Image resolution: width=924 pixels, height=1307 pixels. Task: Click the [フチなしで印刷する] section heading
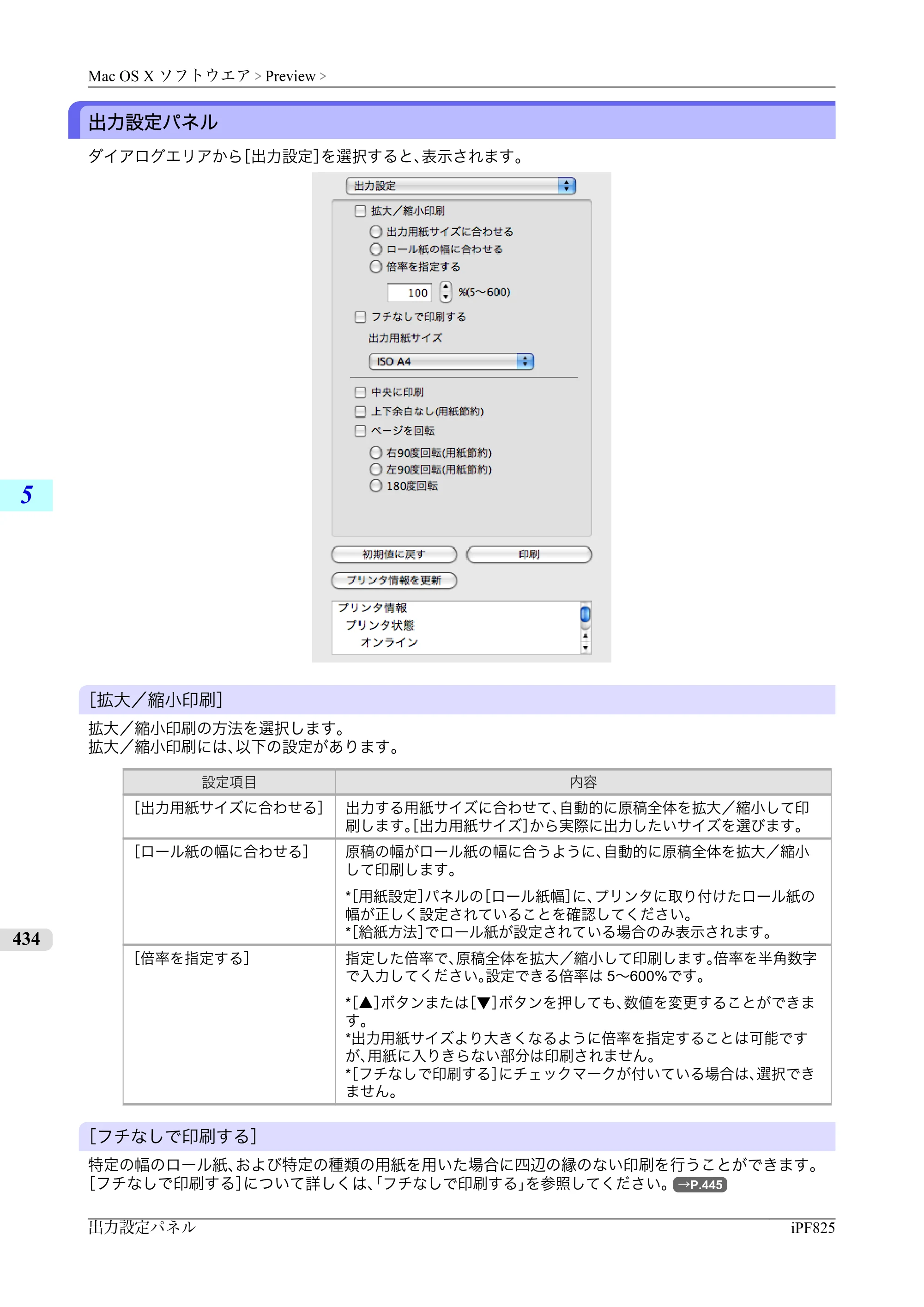pos(457,1137)
